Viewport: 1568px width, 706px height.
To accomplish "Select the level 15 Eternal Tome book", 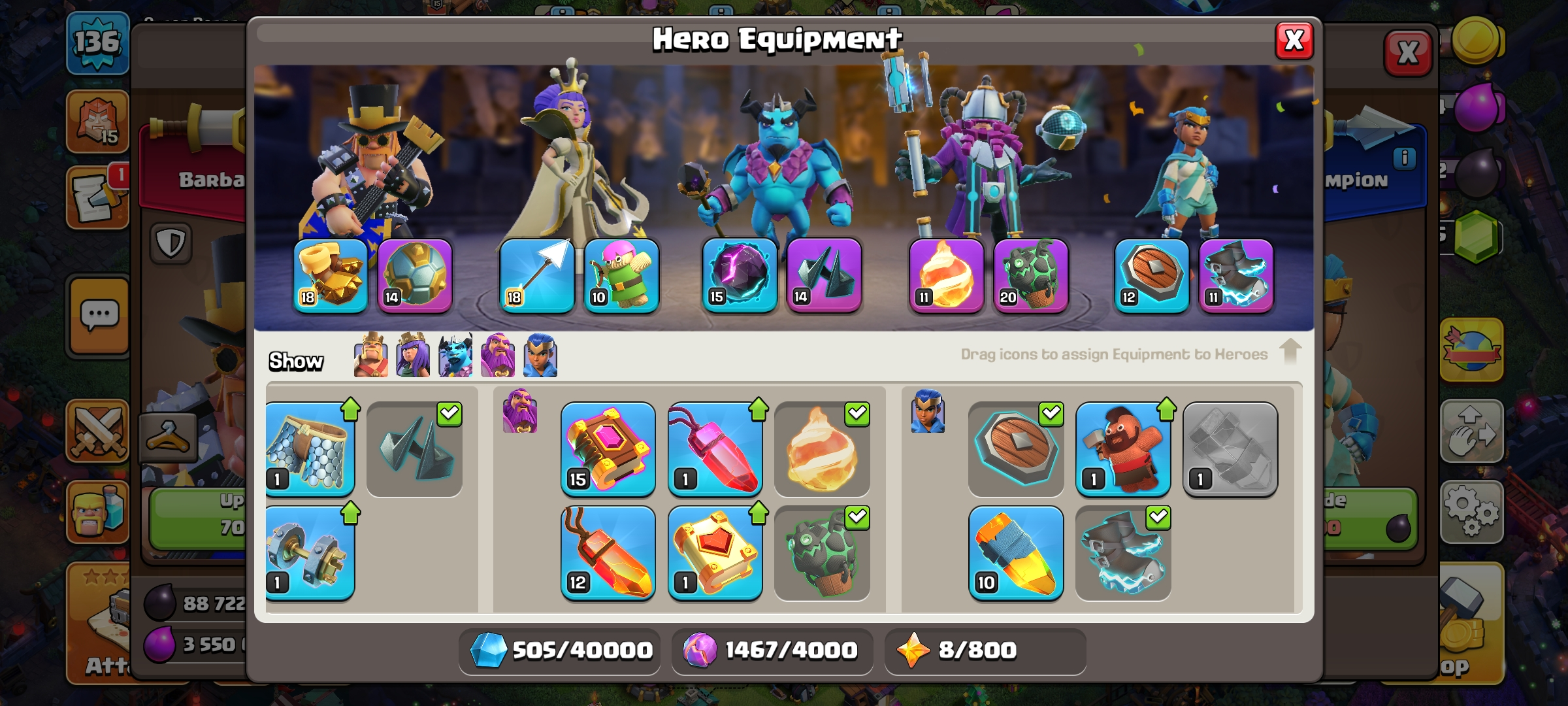I will coord(608,449).
